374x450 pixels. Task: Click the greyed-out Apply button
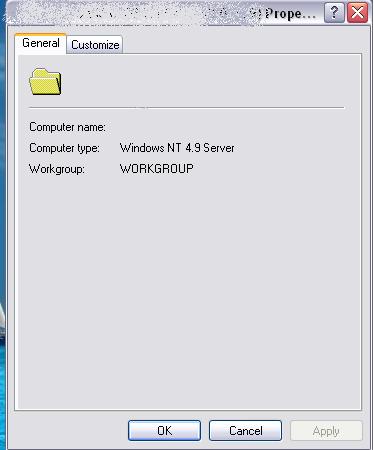[x=326, y=431]
